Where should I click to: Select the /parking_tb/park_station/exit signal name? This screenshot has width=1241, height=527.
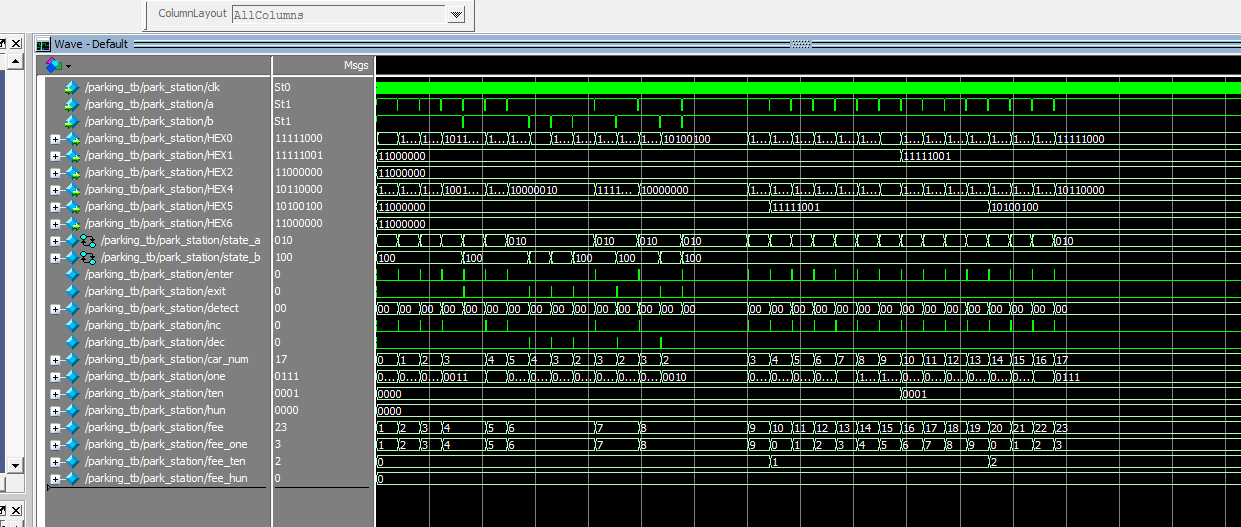pos(155,292)
